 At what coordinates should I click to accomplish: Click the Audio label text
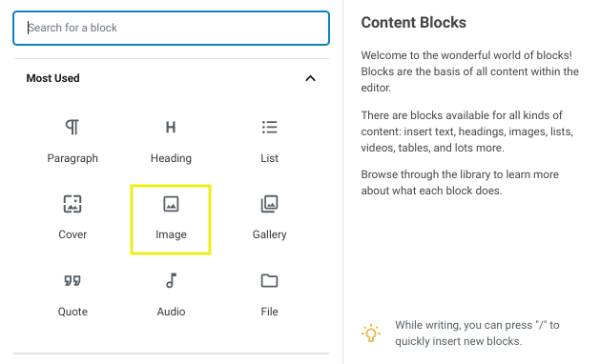pos(171,312)
